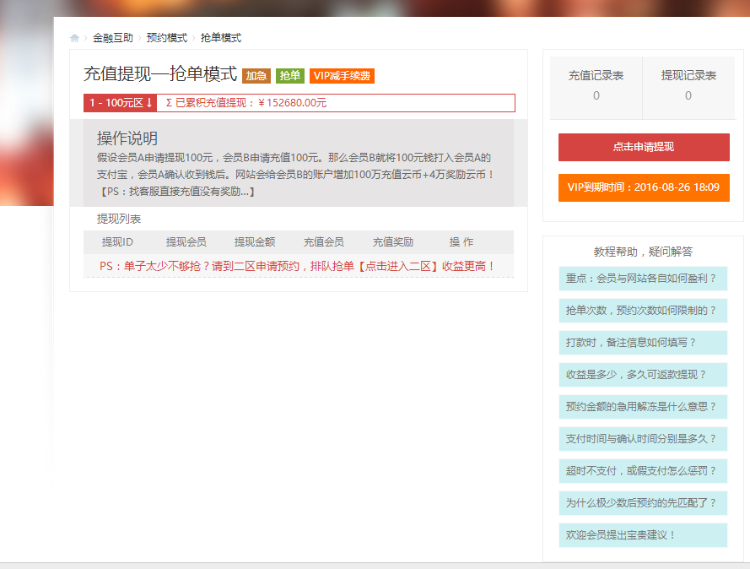
Task: Click the 教程帮助，疑问解答 heading
Action: point(643,252)
